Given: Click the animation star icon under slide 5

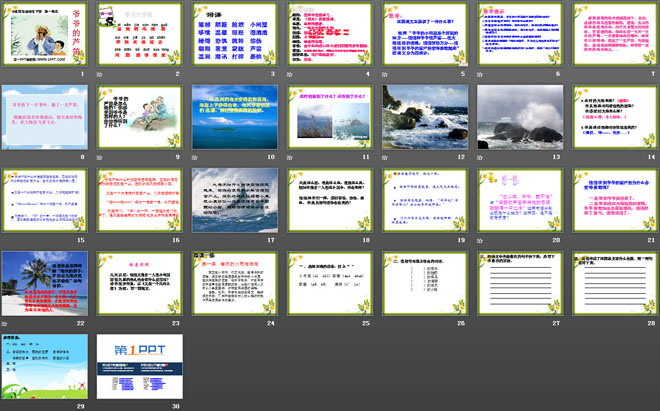Looking at the screenshot, I should (384, 75).
